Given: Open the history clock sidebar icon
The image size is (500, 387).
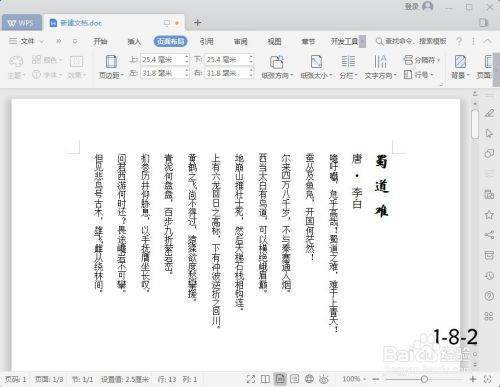Looking at the screenshot, I should (489, 276).
